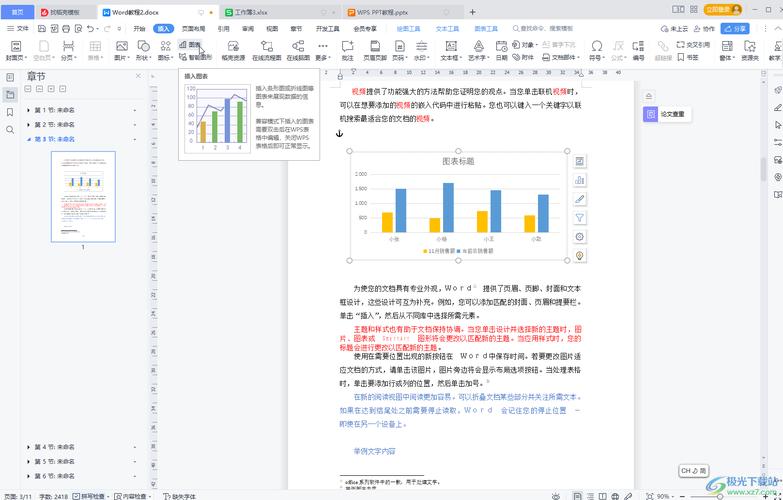Image resolution: width=783 pixels, height=500 pixels.
Task: Click the vertical document scrollbar
Action: point(763,170)
